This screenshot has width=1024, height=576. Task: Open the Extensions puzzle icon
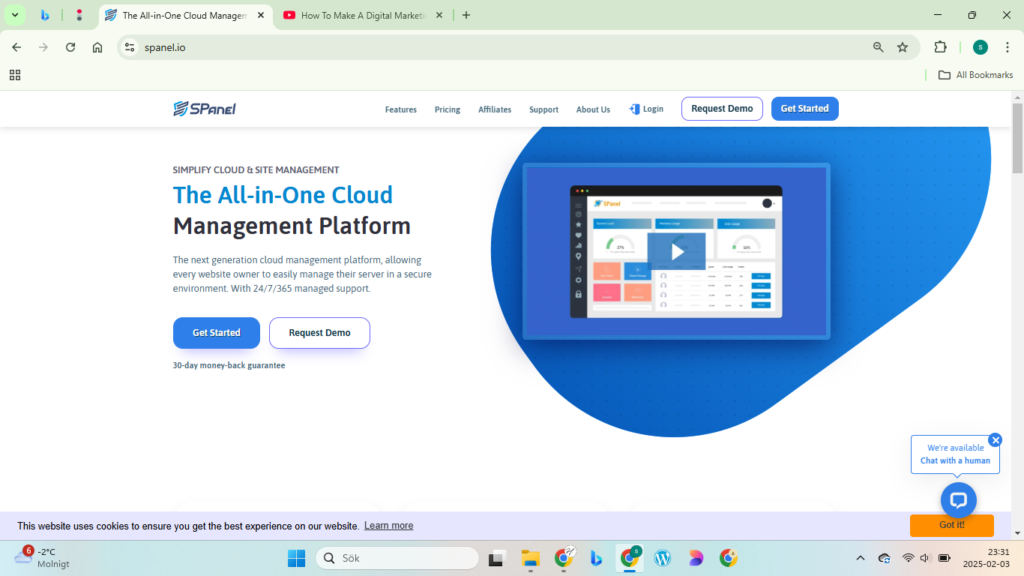coord(940,47)
